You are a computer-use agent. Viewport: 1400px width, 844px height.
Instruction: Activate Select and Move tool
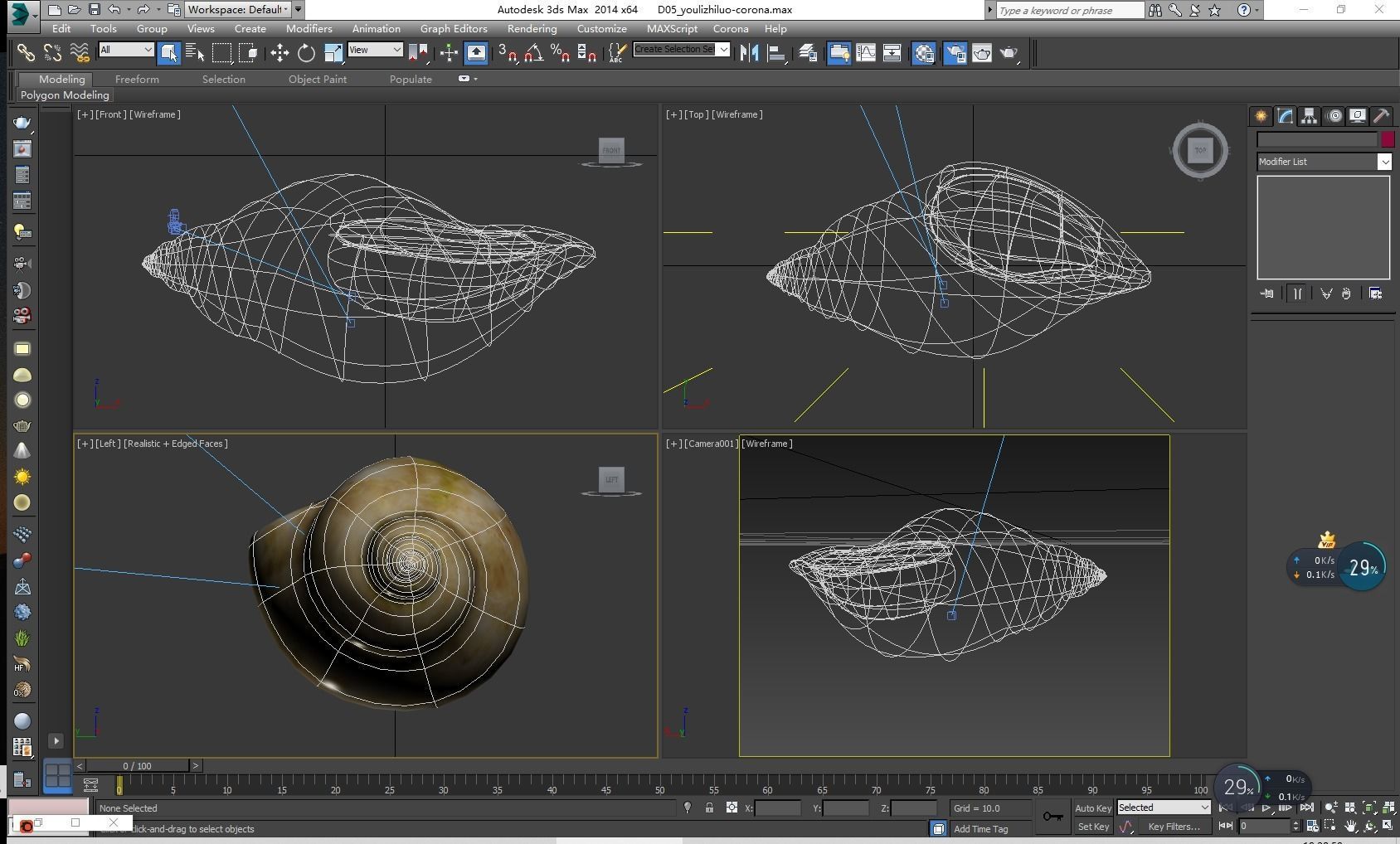click(280, 53)
